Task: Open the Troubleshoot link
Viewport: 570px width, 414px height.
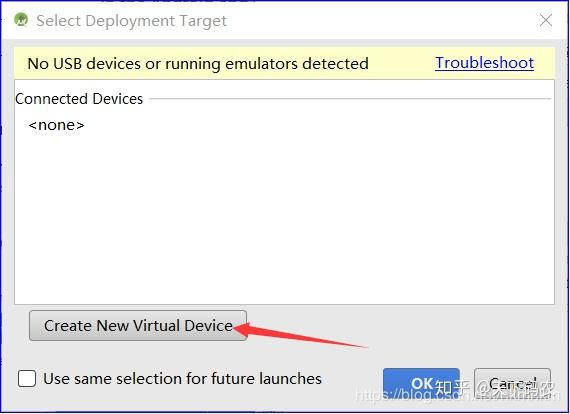Action: [x=484, y=63]
